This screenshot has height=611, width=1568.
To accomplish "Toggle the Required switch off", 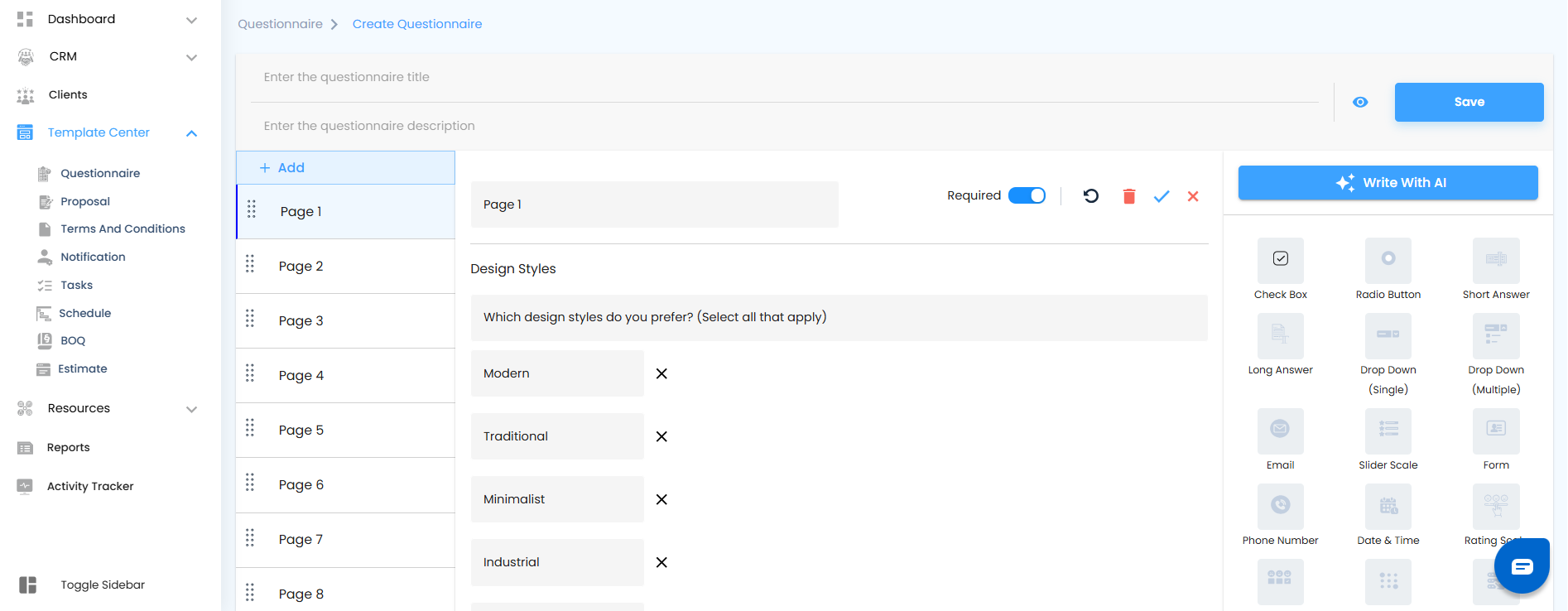I will tap(1027, 195).
